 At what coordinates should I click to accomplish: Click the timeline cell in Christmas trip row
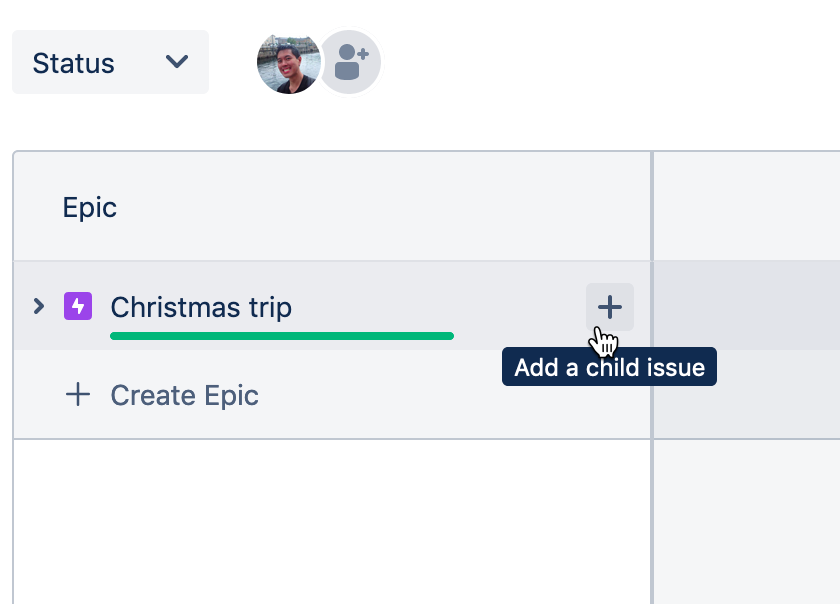coord(746,306)
